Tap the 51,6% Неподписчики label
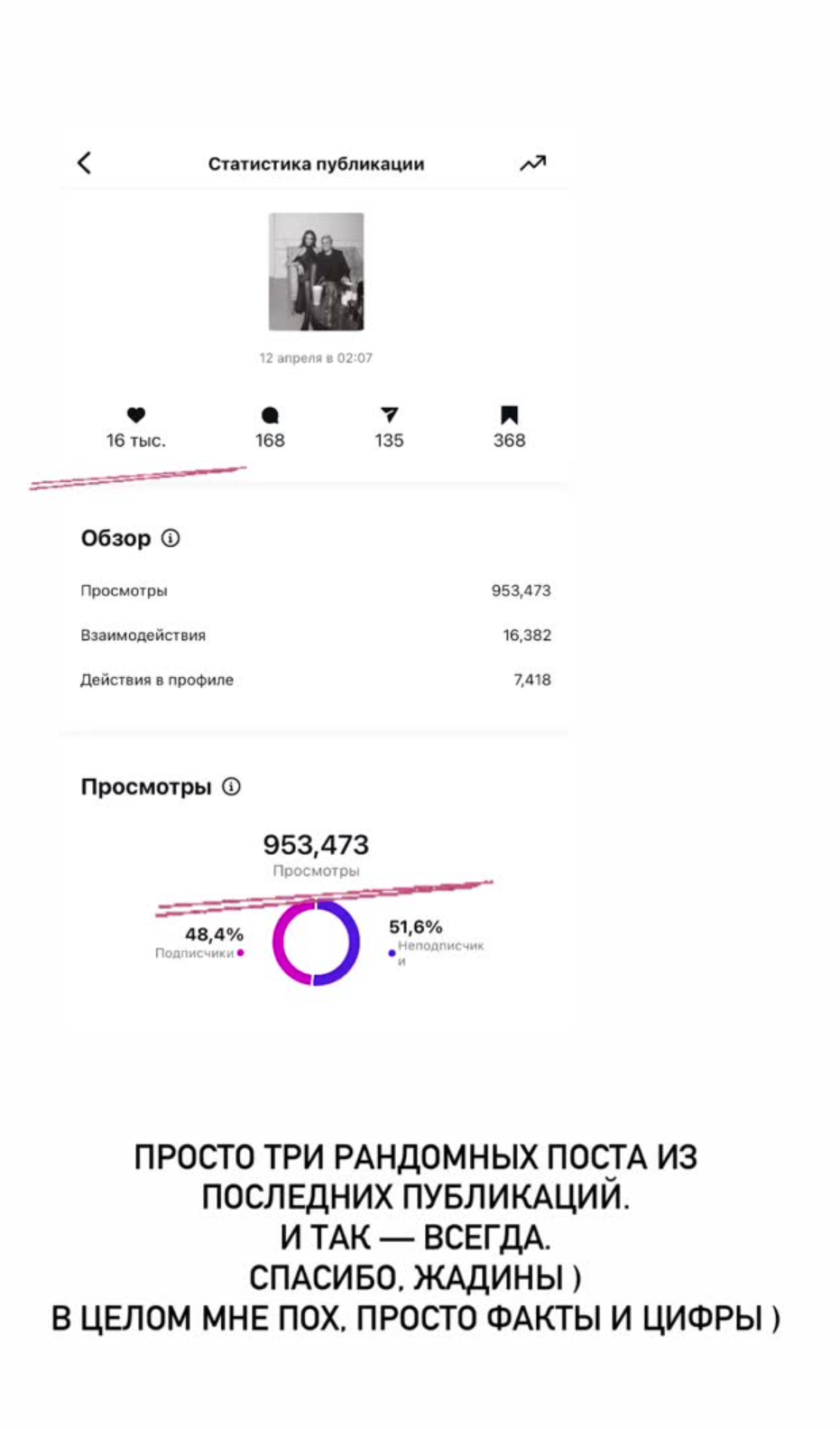 [x=437, y=942]
